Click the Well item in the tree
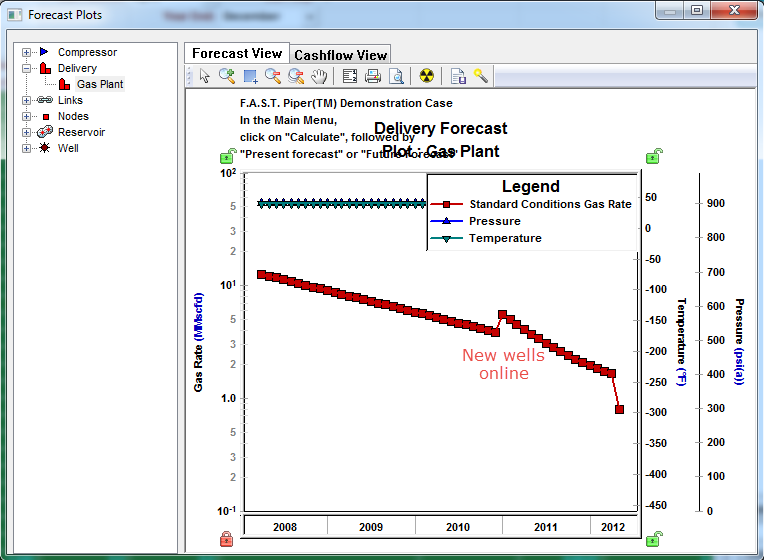The height and width of the screenshot is (560, 764). 67,148
